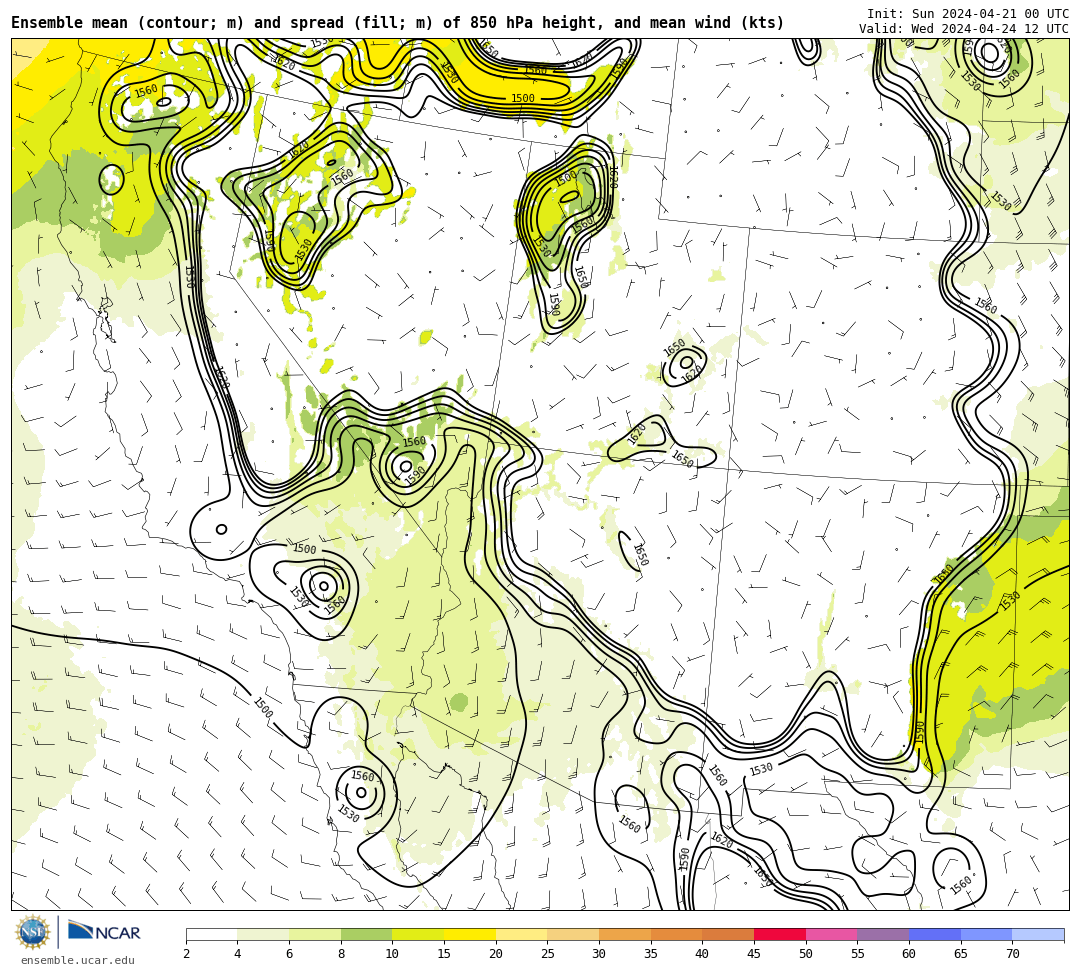Click the colorbar tick label "35"
The height and width of the screenshot is (973, 1080).
[x=651, y=954]
